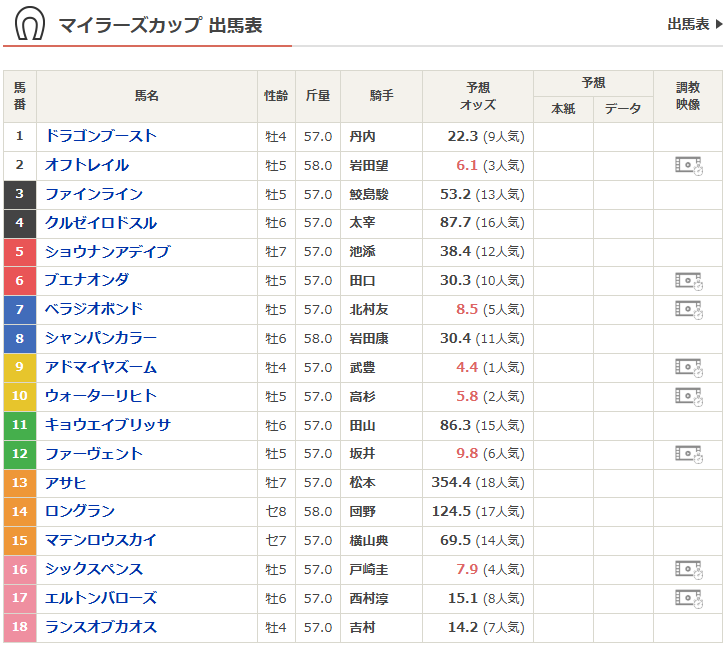Click ベラジオボンド training video icon
This screenshot has width=727, height=648.
coord(688,310)
